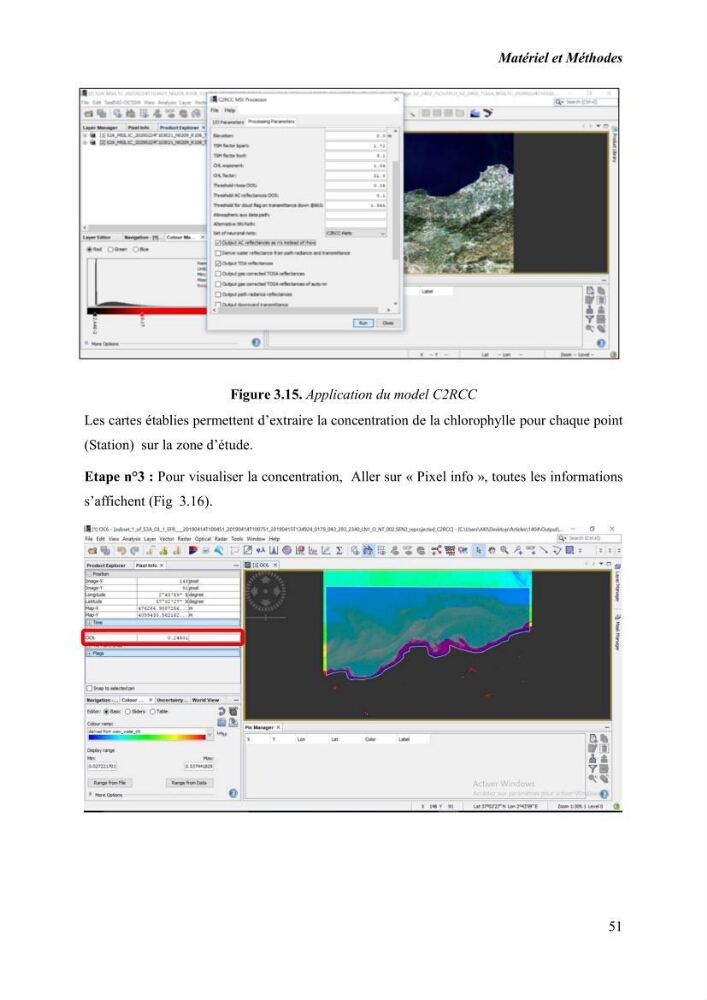707x1000 pixels.
Task: Select the arrow Selection tool in the lower SNAP toolbar
Action: point(478,550)
